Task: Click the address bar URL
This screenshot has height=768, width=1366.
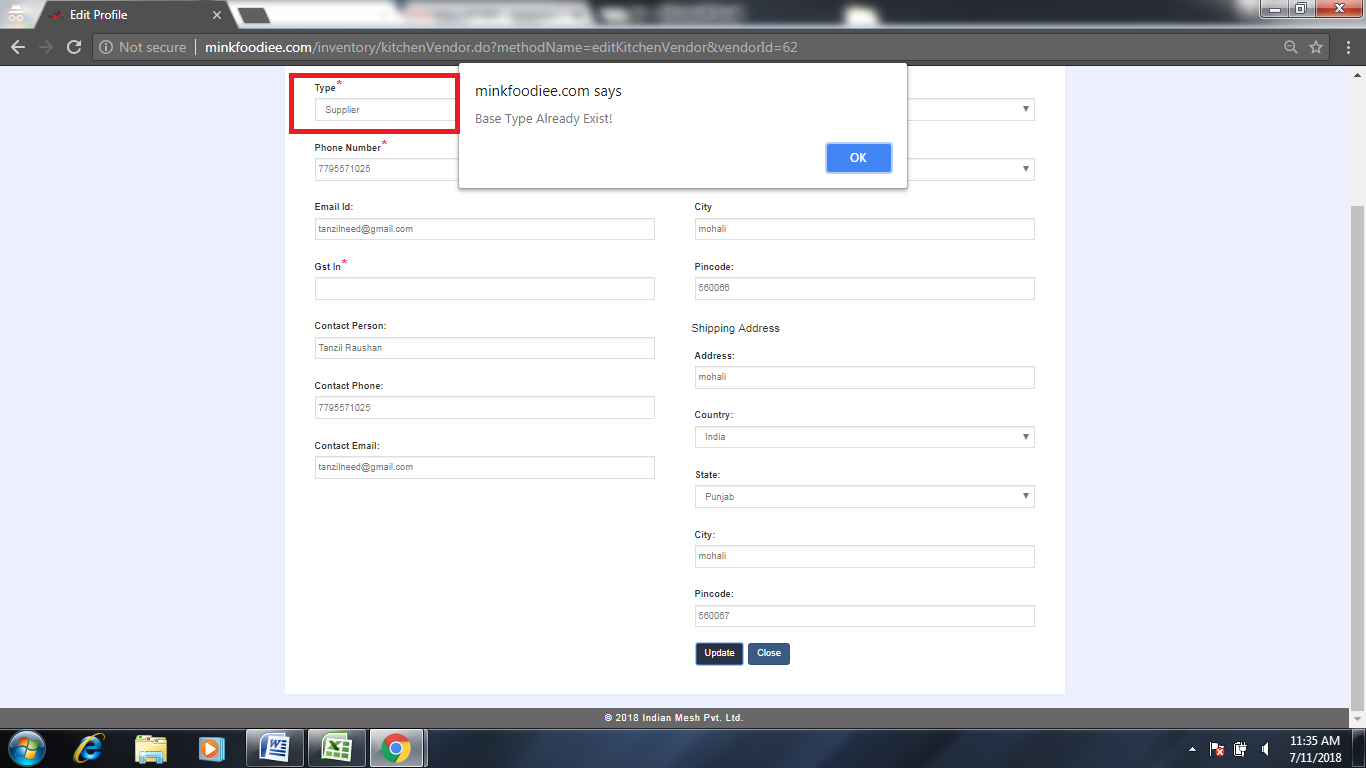Action: tap(501, 47)
